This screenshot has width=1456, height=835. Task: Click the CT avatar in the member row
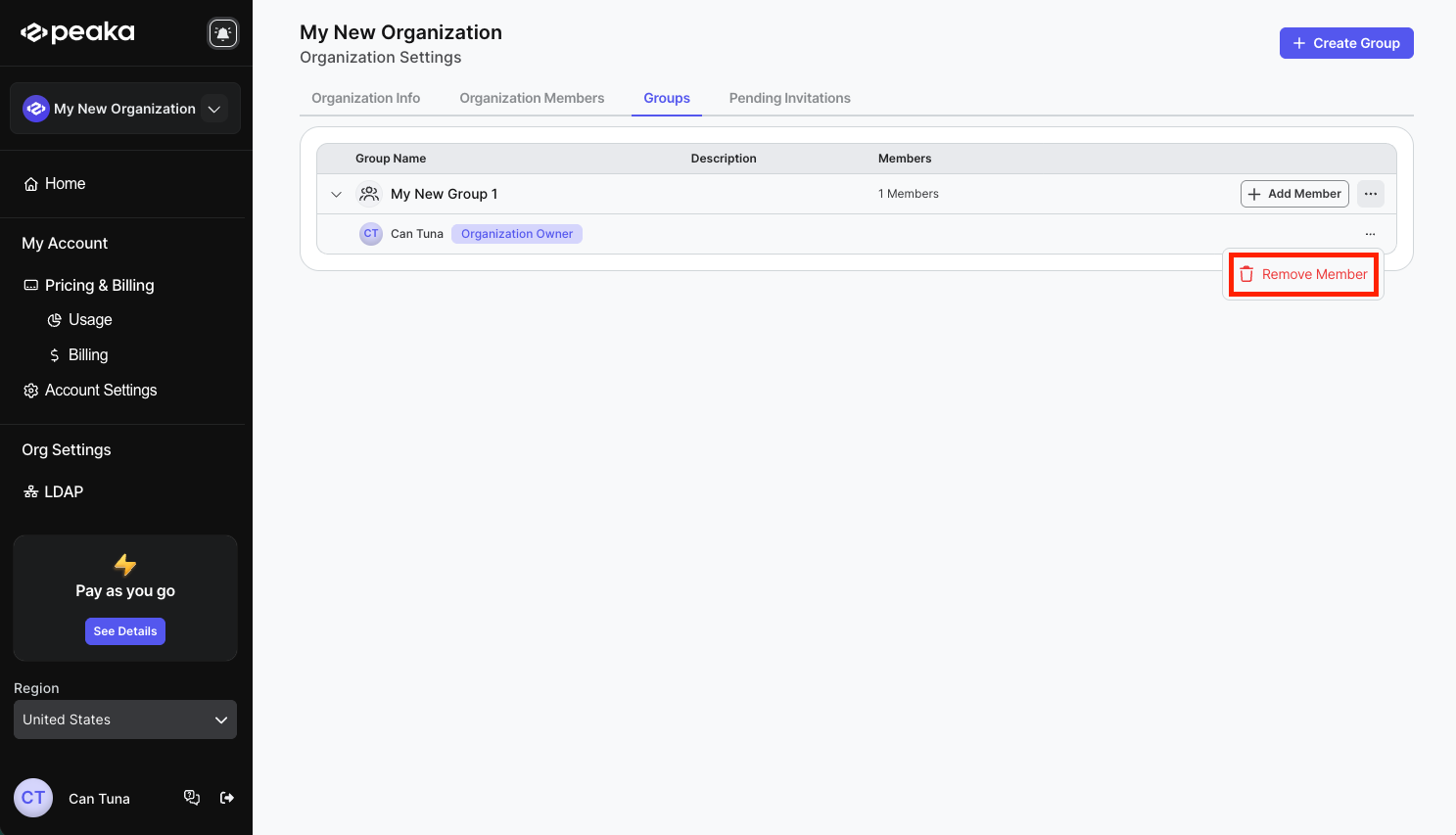tap(371, 234)
